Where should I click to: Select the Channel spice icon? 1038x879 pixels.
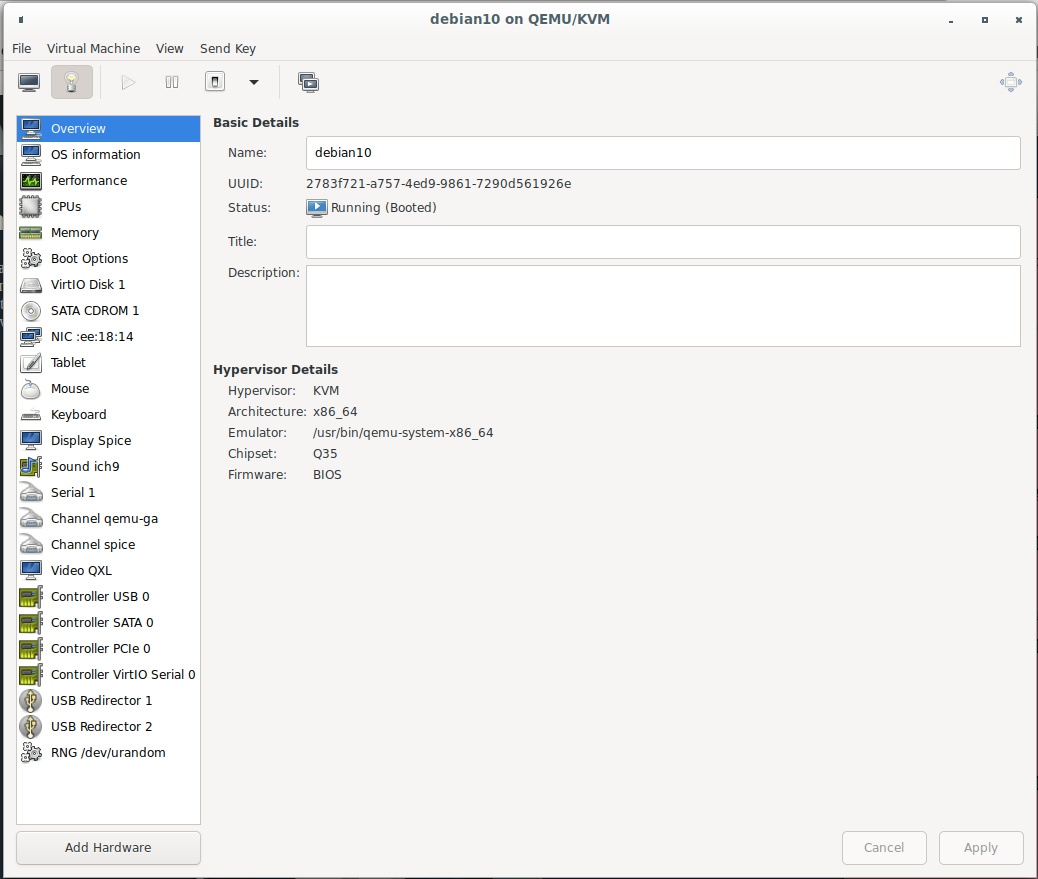[31, 544]
